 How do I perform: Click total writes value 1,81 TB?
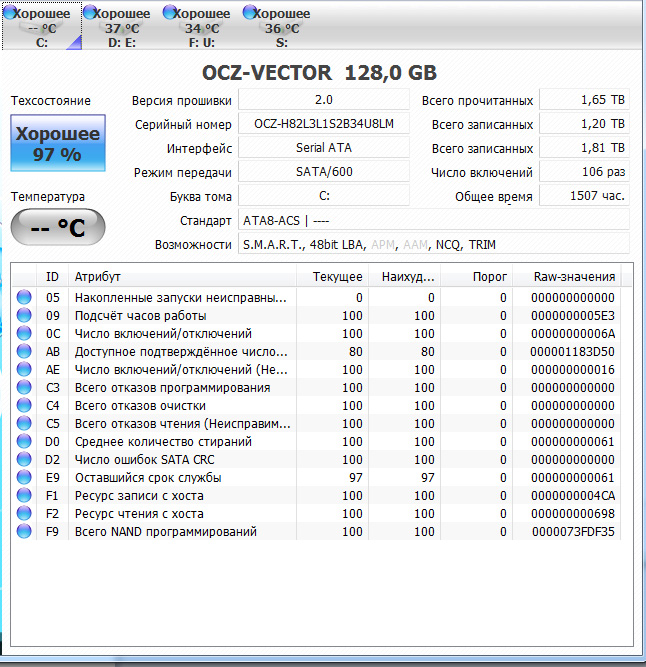(x=584, y=148)
